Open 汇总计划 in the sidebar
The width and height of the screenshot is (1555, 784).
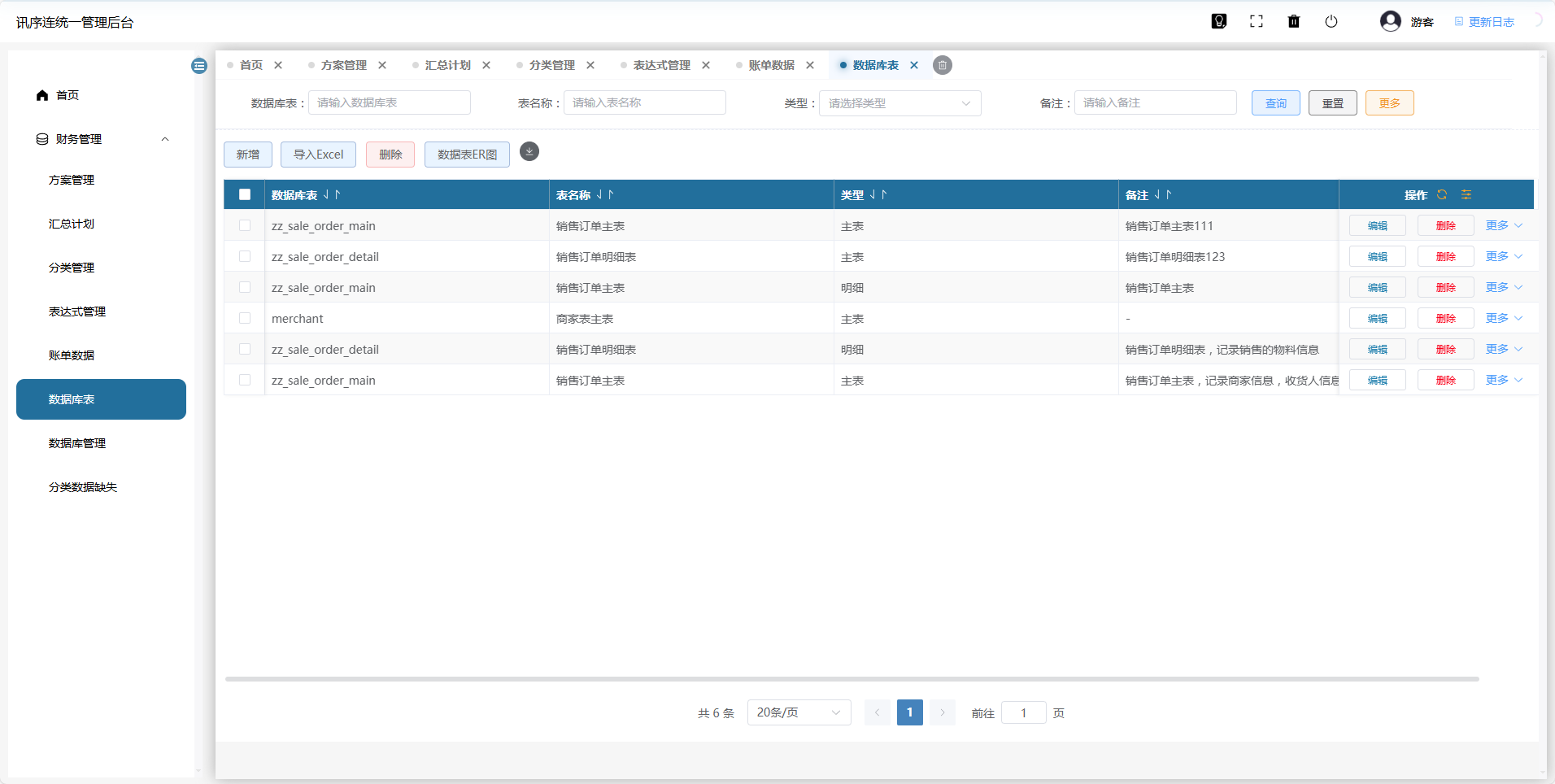tap(101, 224)
